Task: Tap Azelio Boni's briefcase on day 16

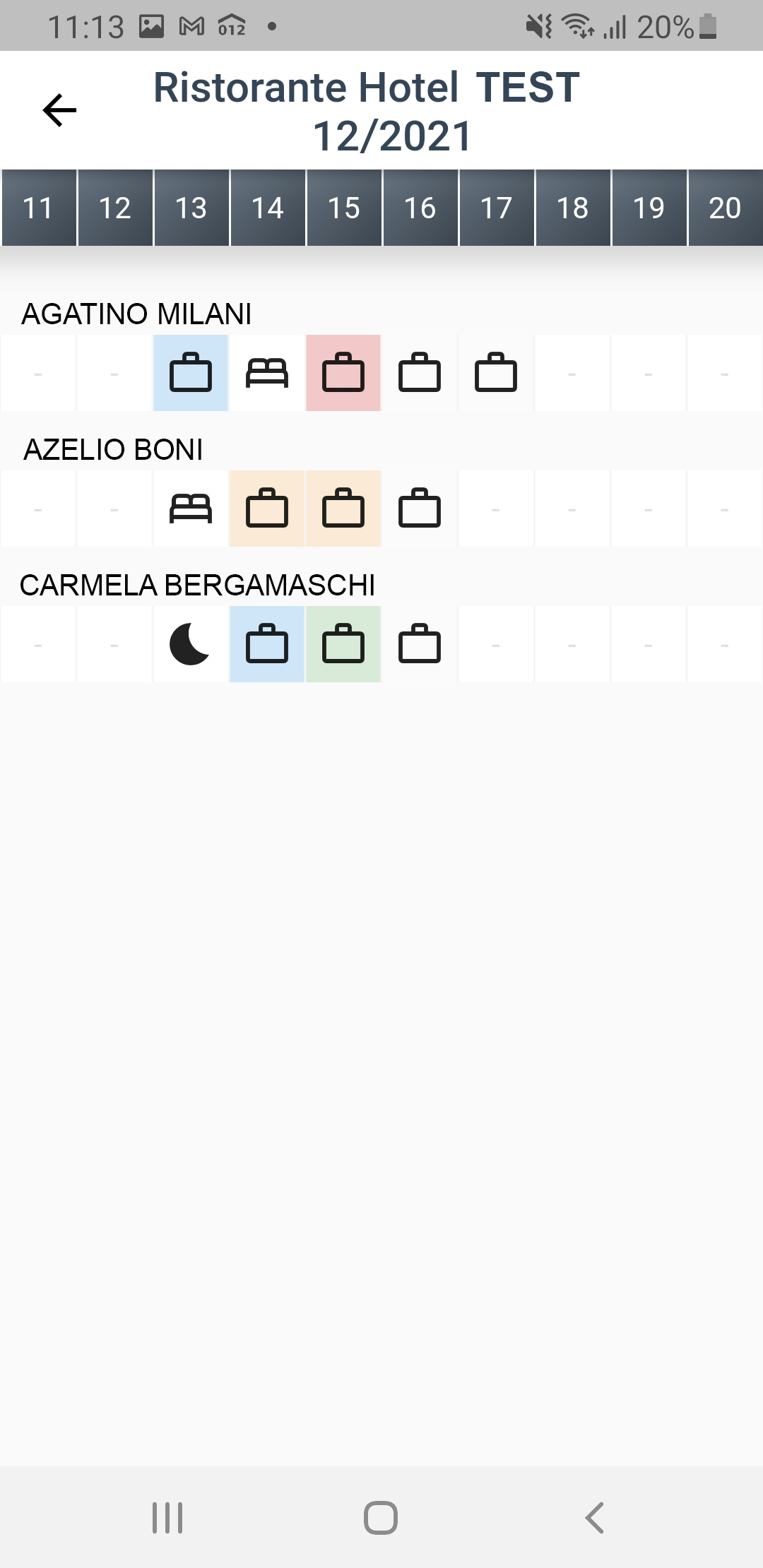Action: pyautogui.click(x=420, y=509)
